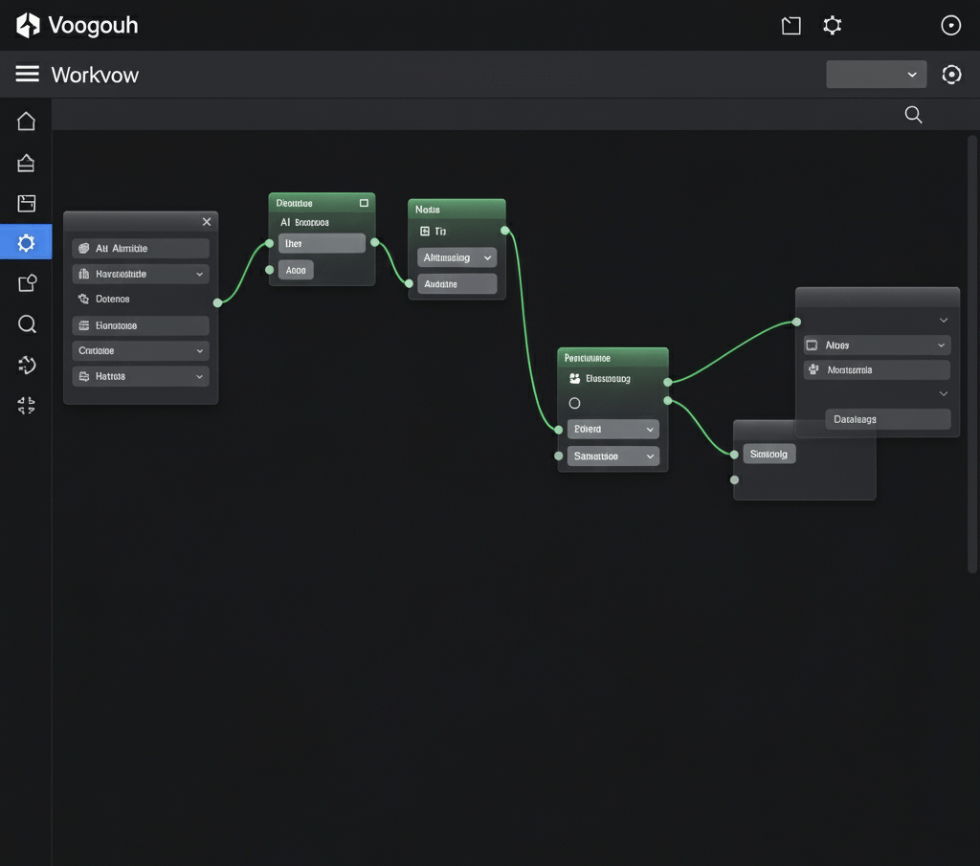Click the Deottdoe node header
The height and width of the screenshot is (866, 980).
322,203
